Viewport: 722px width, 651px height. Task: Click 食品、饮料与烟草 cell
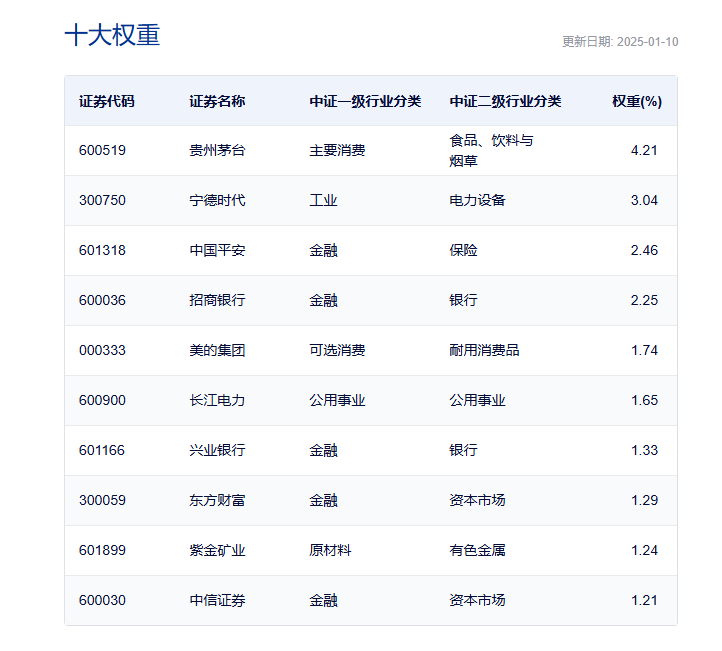tap(491, 151)
